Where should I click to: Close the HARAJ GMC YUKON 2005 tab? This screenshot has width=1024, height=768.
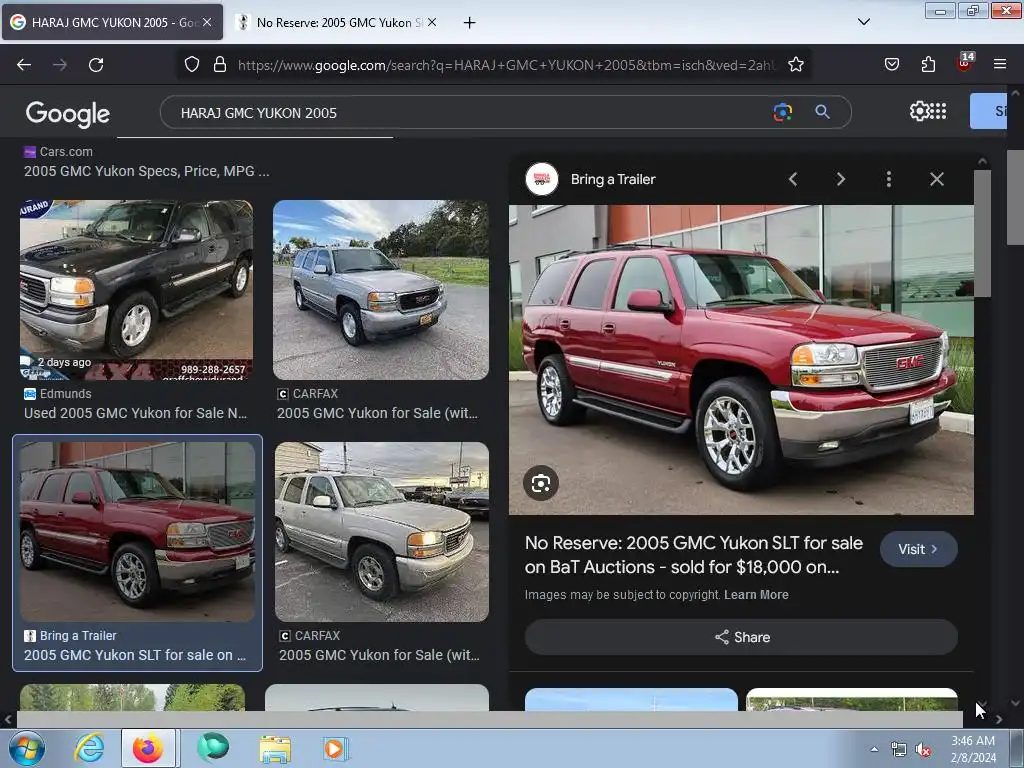pos(207,22)
